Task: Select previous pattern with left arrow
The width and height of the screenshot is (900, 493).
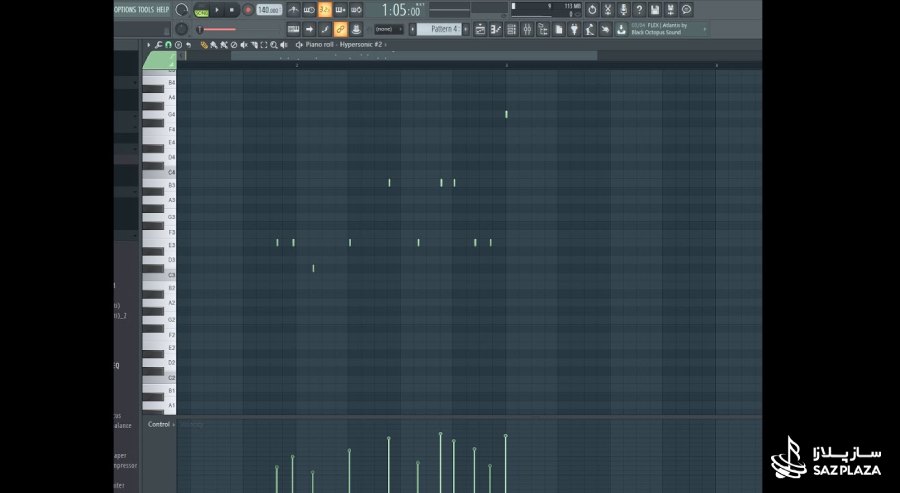Action: (412, 29)
